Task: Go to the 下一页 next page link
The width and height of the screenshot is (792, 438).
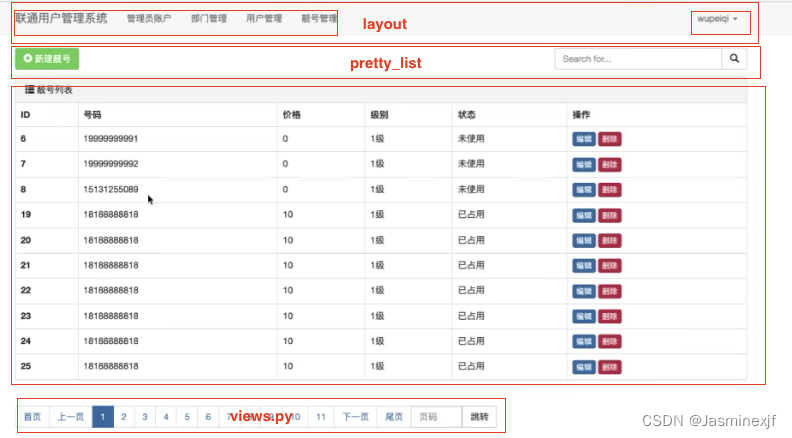Action: (x=355, y=417)
